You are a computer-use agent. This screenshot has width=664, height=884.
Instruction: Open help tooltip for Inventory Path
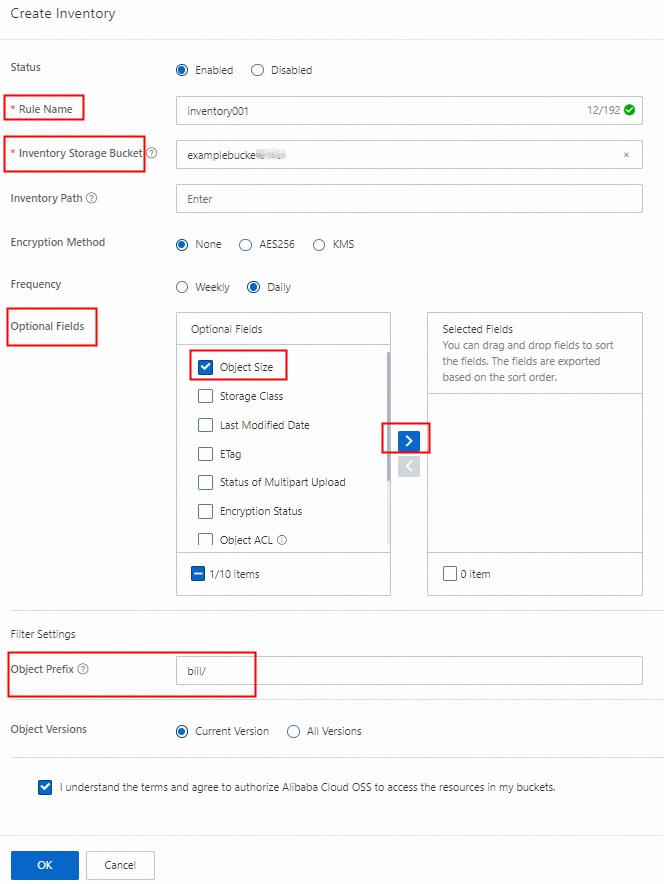90,198
